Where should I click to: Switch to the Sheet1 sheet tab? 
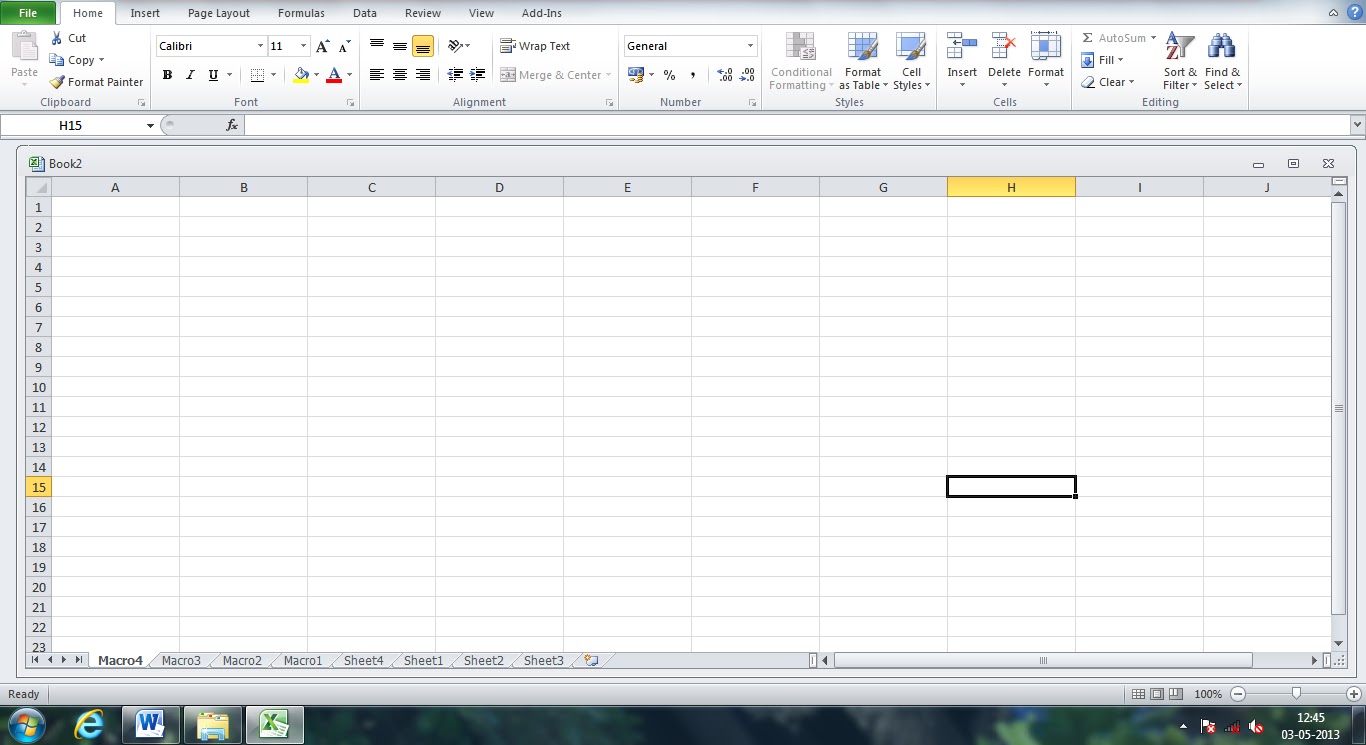coord(423,660)
